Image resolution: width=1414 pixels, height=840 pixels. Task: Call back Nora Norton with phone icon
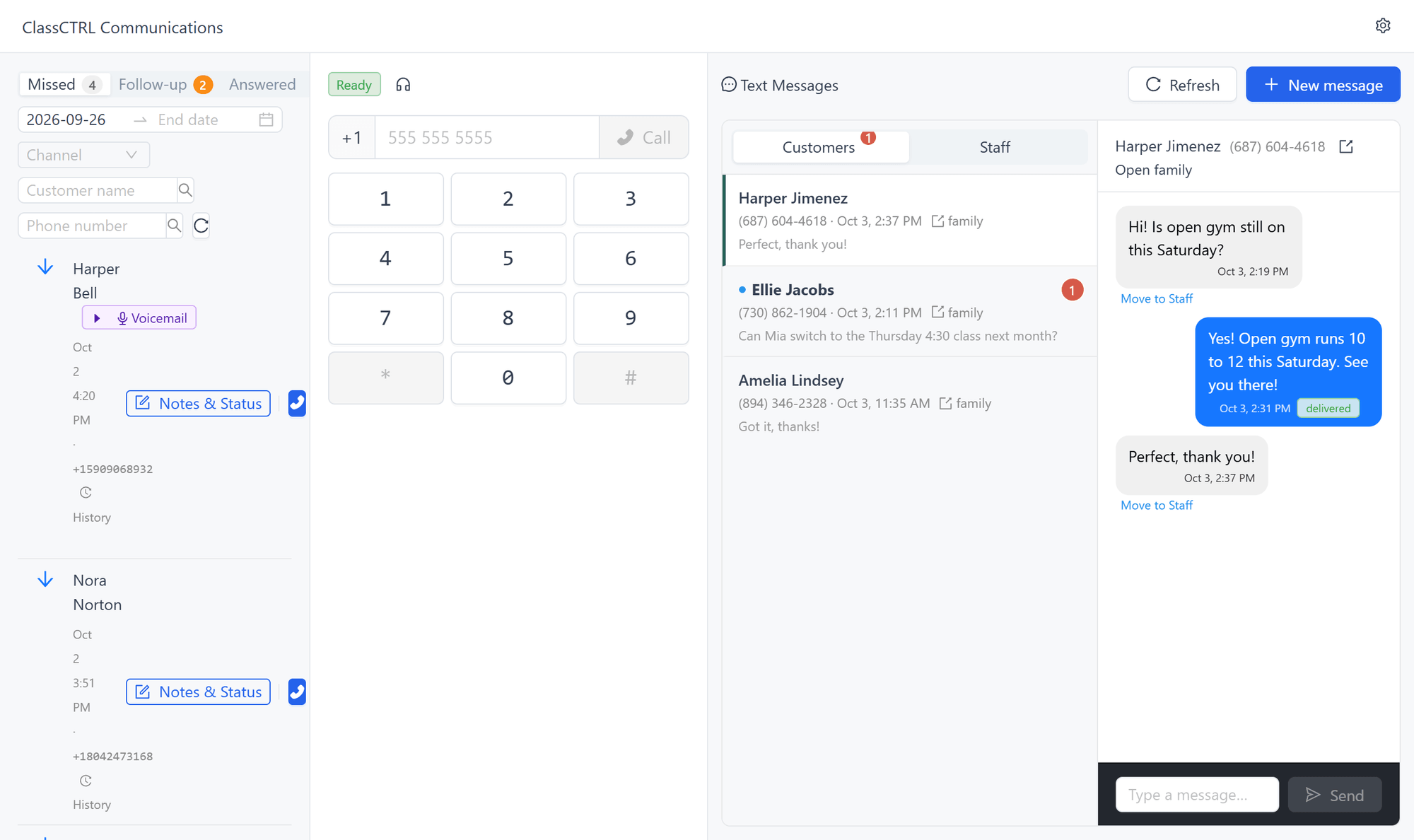point(297,692)
